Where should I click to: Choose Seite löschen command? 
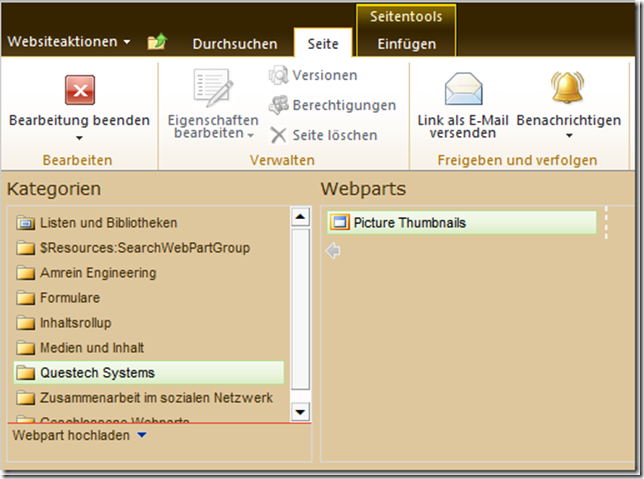click(335, 135)
